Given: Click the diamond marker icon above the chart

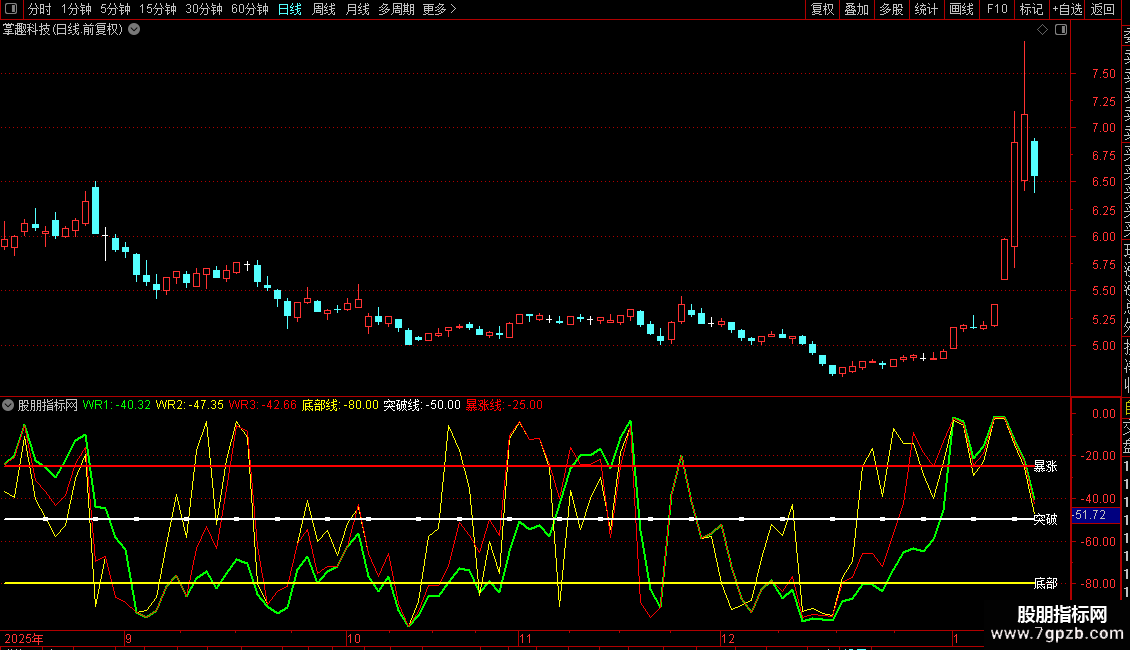Looking at the screenshot, I should (x=1042, y=30).
